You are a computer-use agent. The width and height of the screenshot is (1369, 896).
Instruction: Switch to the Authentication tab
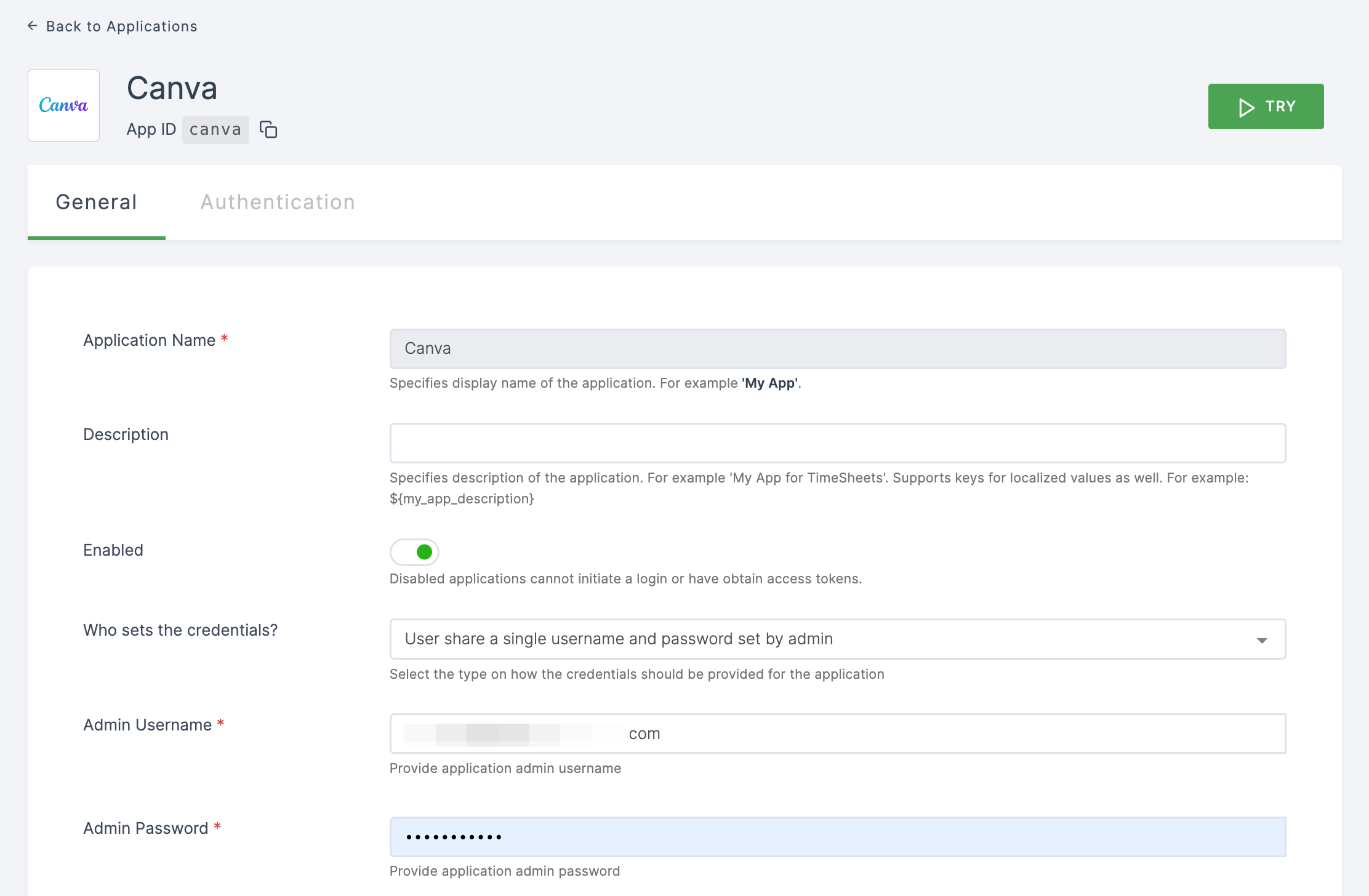tap(278, 202)
